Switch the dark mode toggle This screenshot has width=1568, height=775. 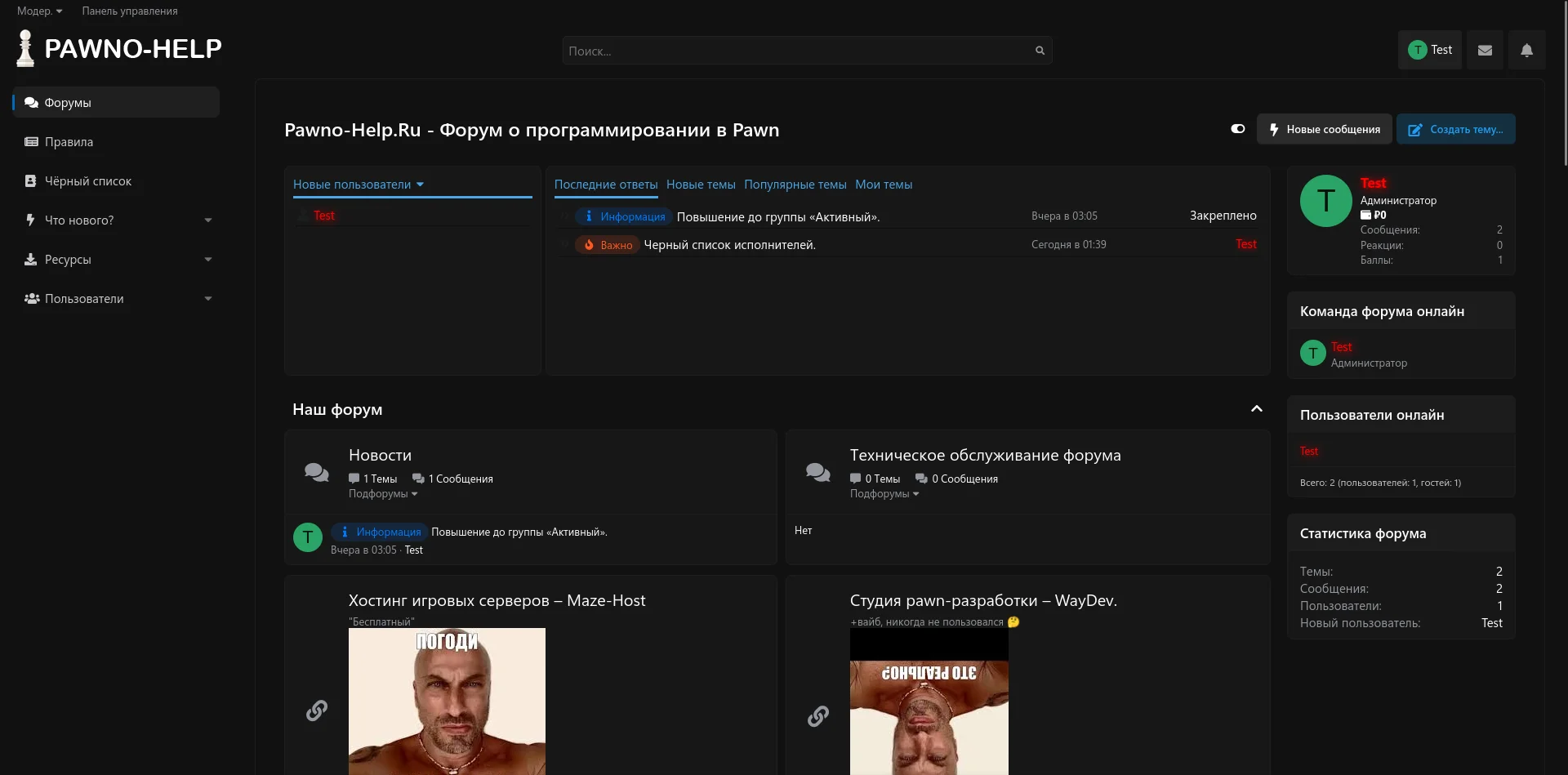[x=1237, y=129]
